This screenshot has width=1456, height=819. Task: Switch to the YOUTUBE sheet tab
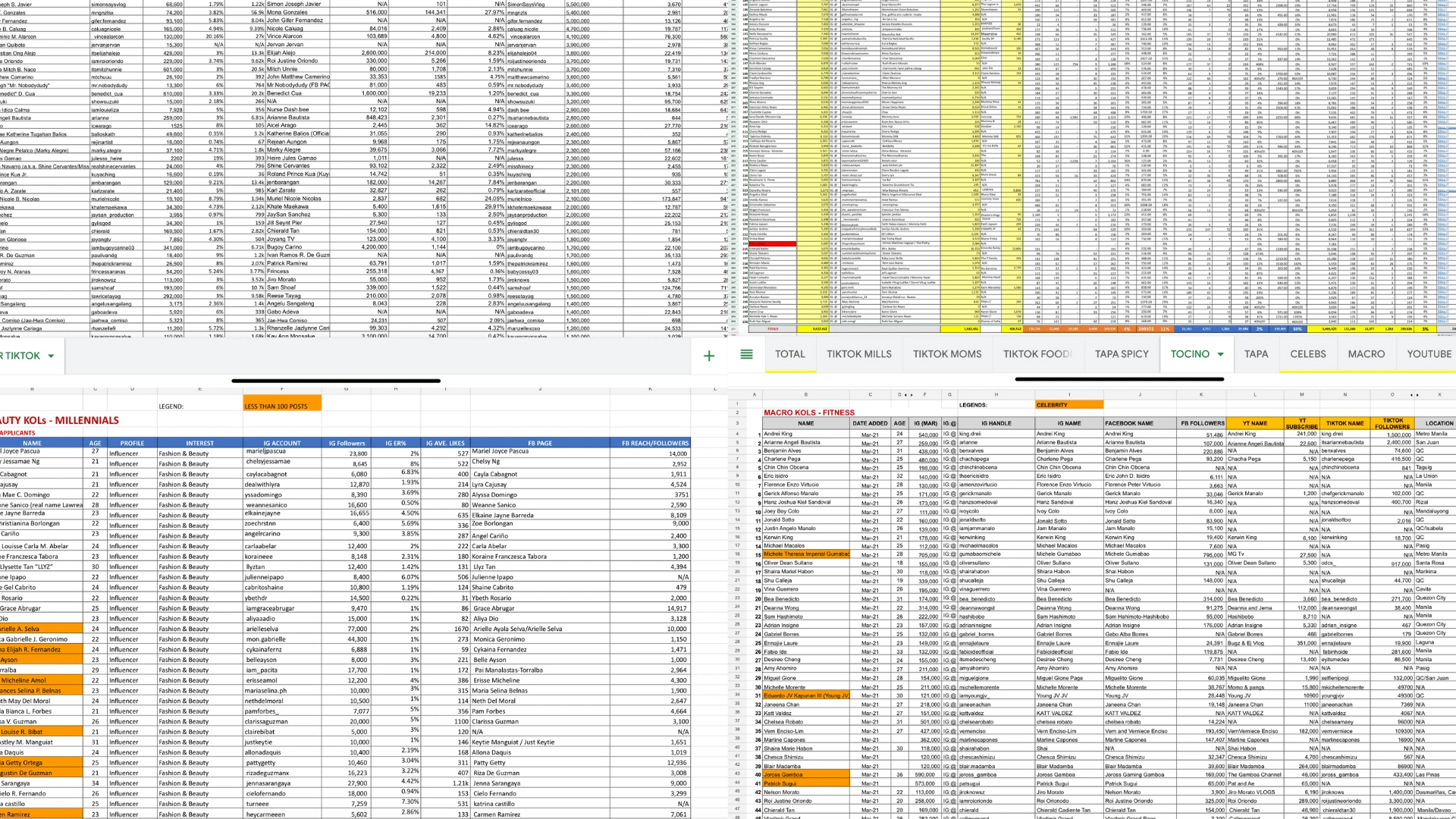1429,354
